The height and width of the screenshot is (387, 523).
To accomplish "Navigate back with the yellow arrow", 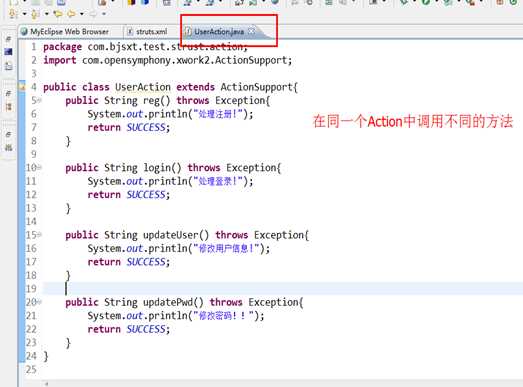I will (x=71, y=14).
